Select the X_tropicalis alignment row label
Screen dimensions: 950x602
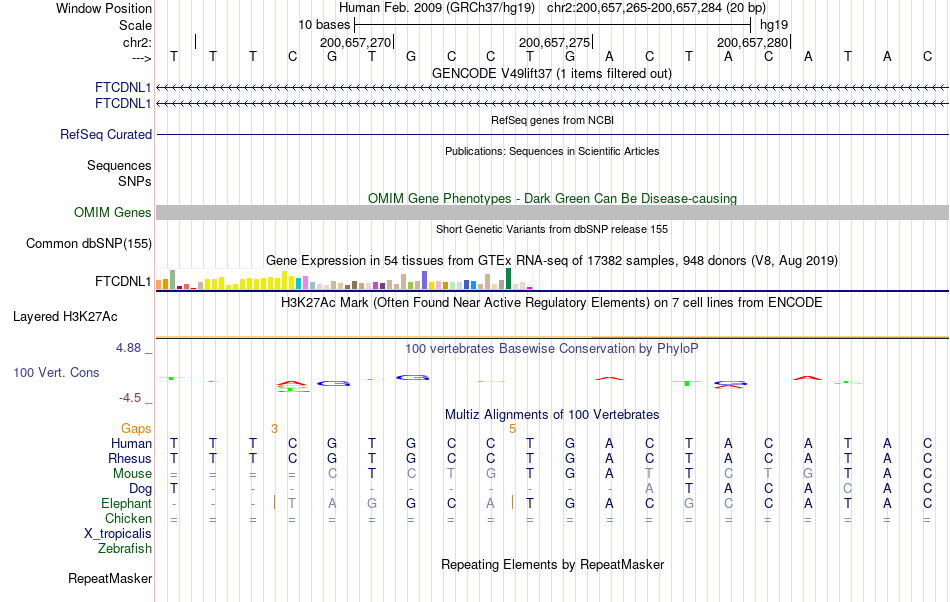click(x=118, y=534)
